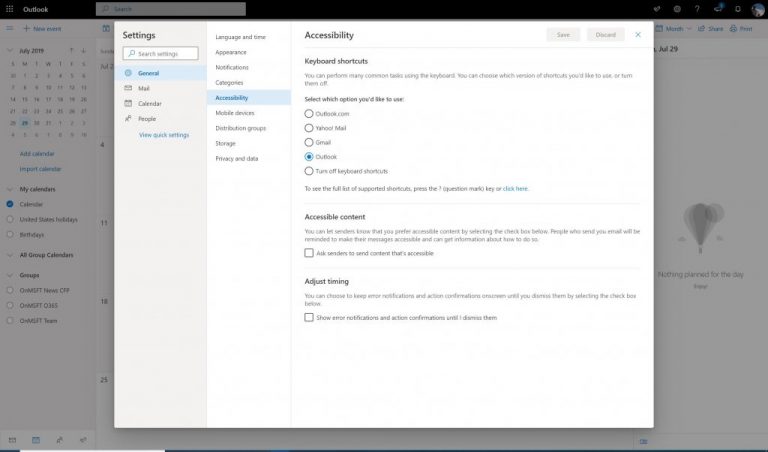
Task: Click the plus icon of New event
Action: point(26,28)
